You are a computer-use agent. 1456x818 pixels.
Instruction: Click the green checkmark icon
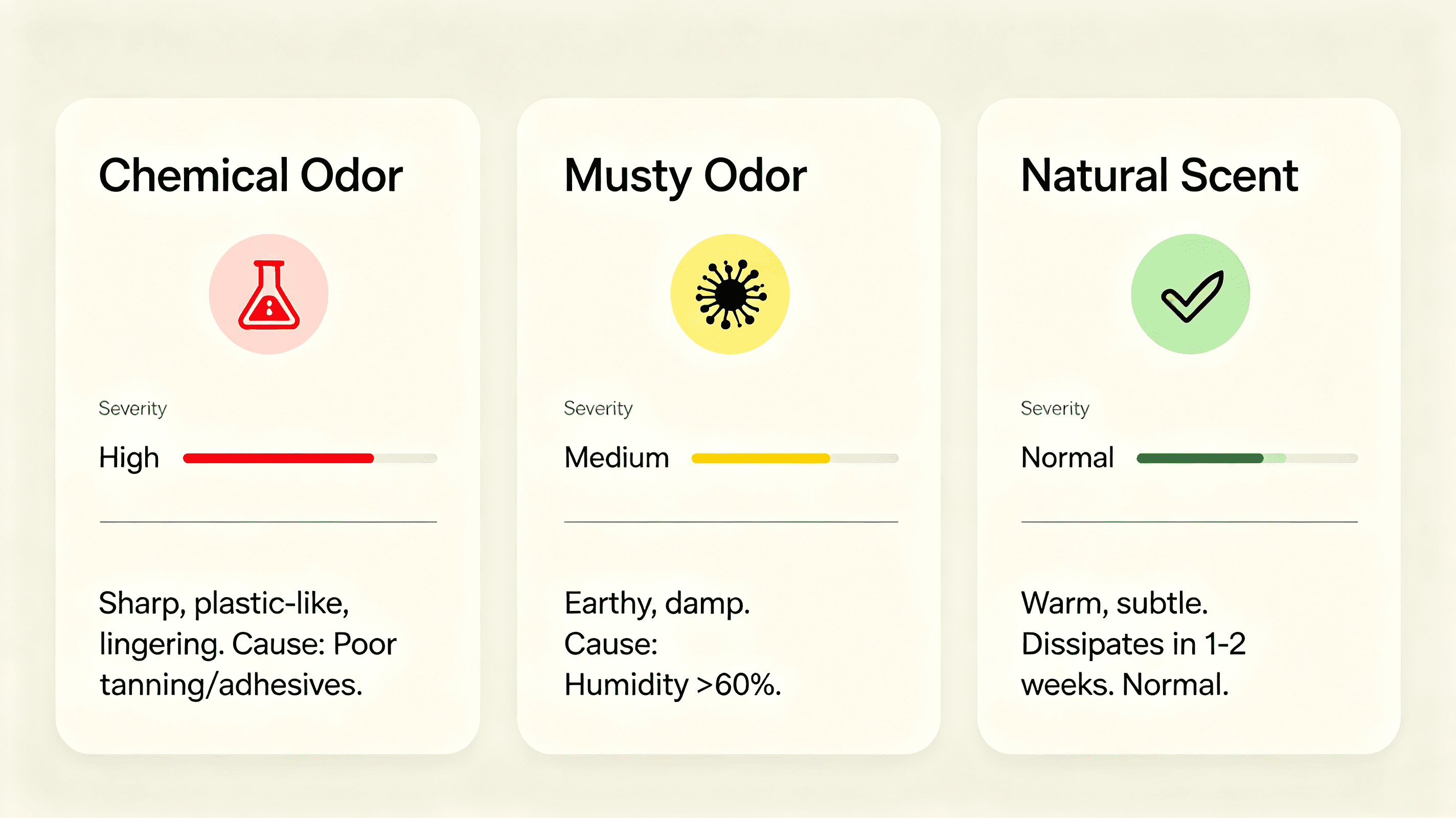(1193, 296)
